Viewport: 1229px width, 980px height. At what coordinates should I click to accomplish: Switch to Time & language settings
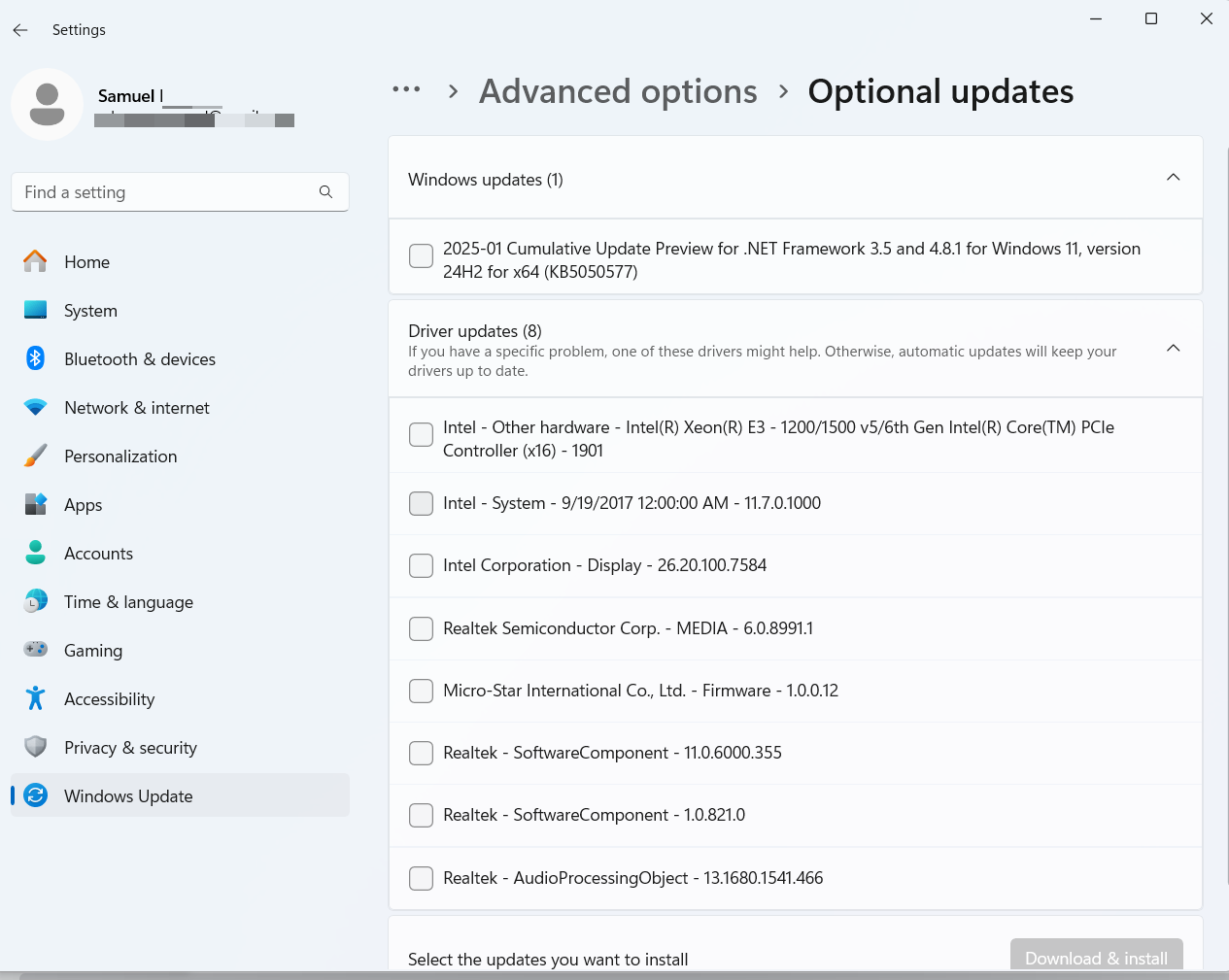pos(128,602)
